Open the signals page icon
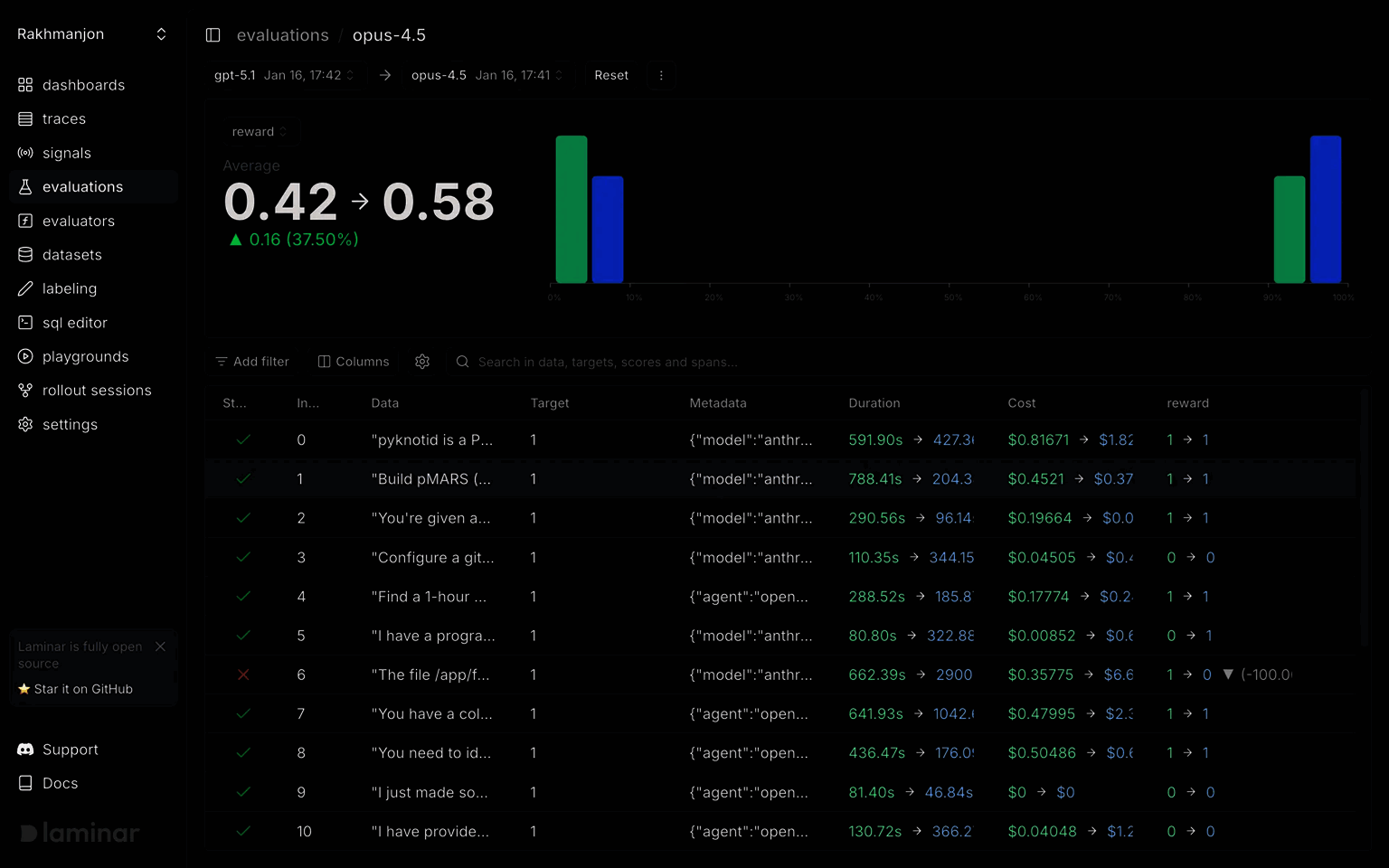 (25, 153)
